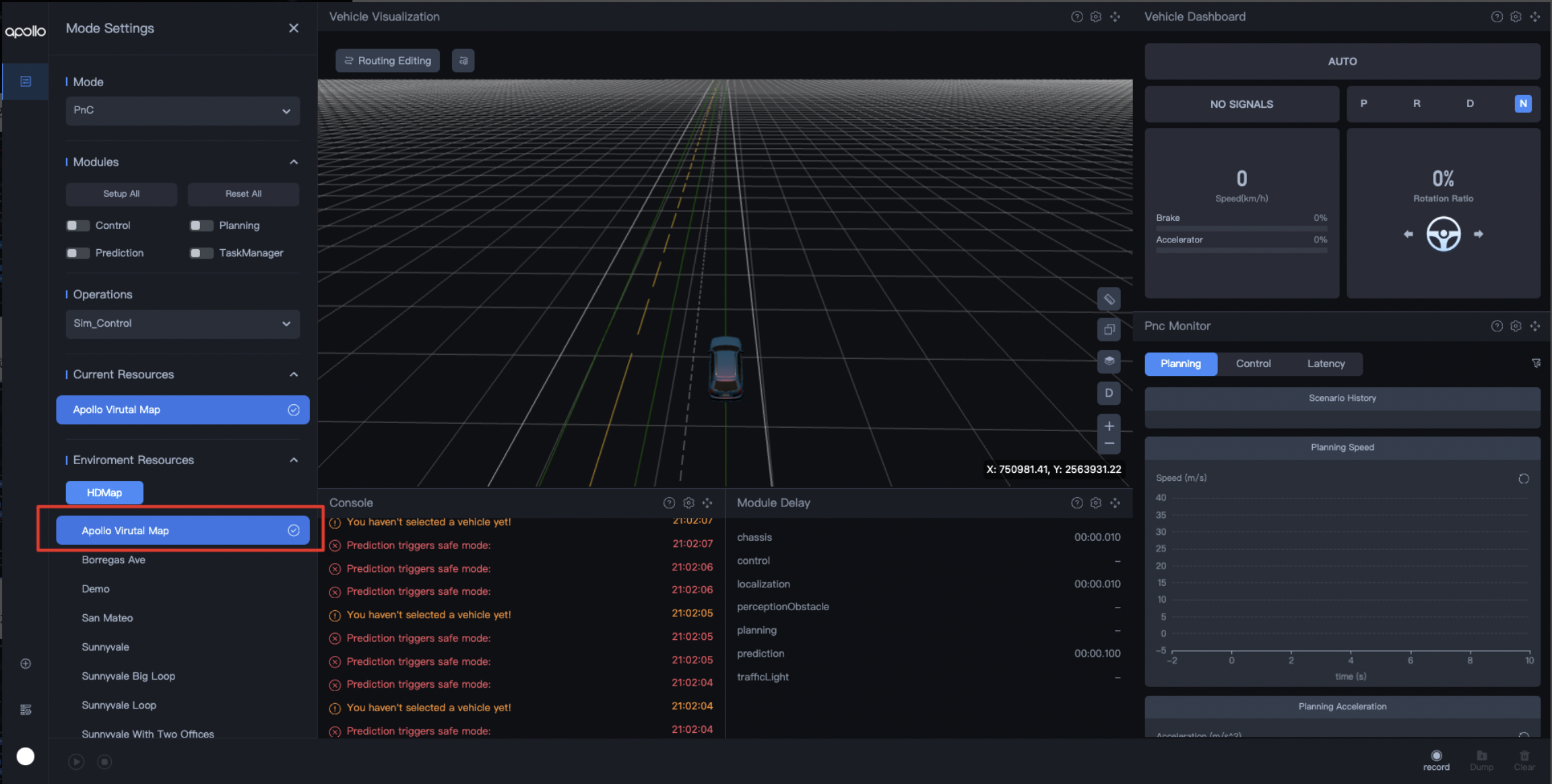Open Vehicle Dashboard settings gear
This screenshot has height=784, width=1552.
[x=1516, y=16]
